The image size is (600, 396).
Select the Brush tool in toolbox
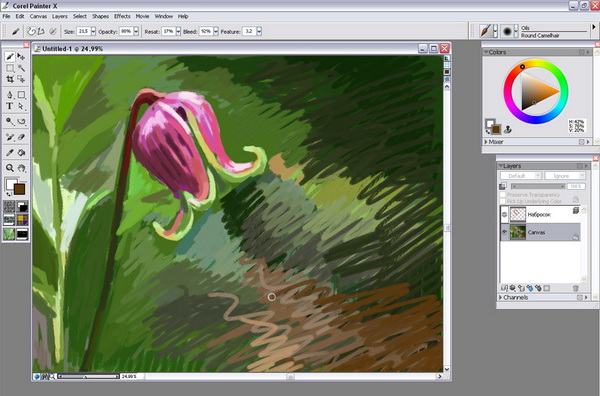pos(10,57)
